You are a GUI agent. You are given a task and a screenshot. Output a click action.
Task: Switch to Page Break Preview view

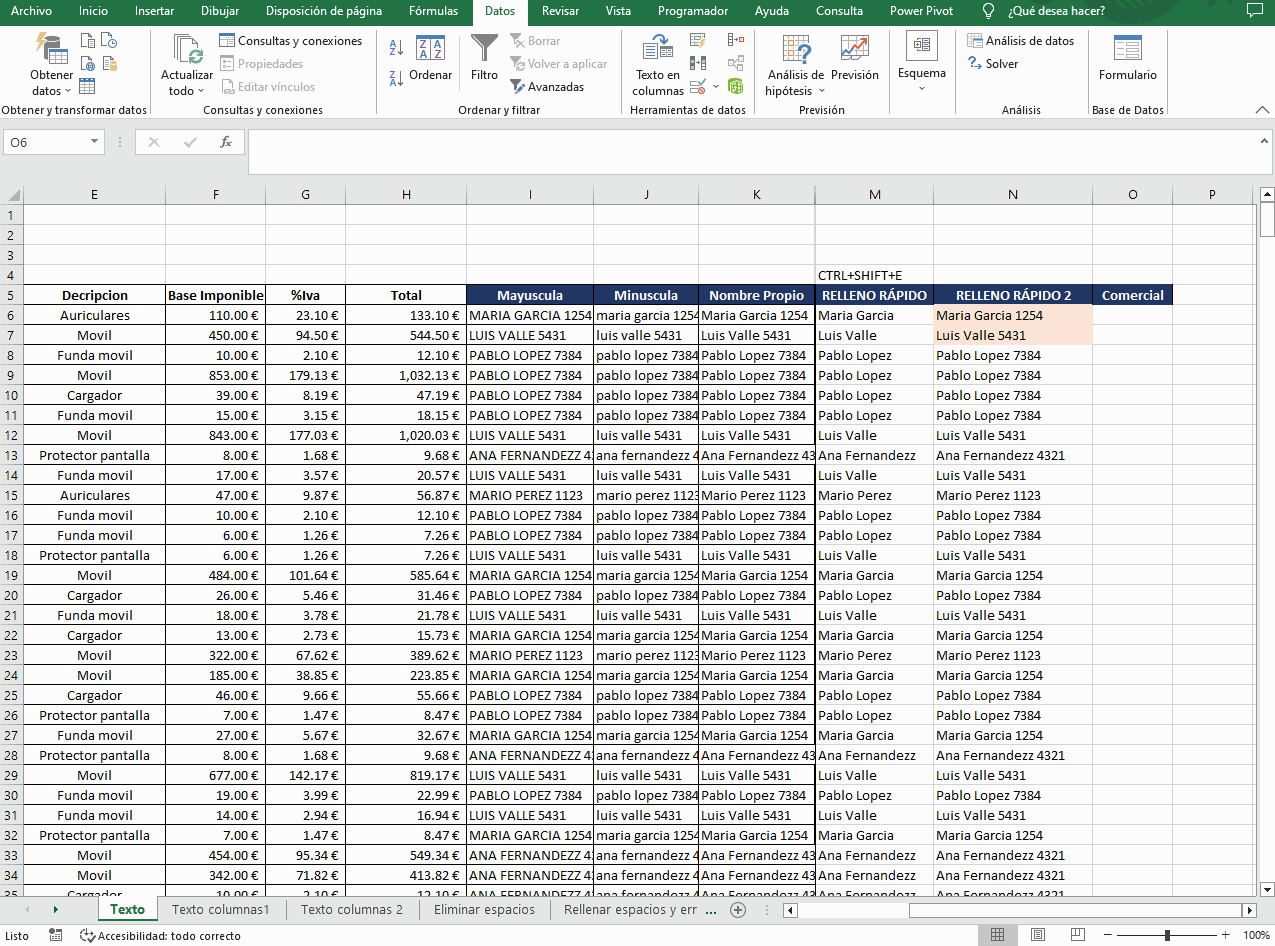click(1076, 935)
